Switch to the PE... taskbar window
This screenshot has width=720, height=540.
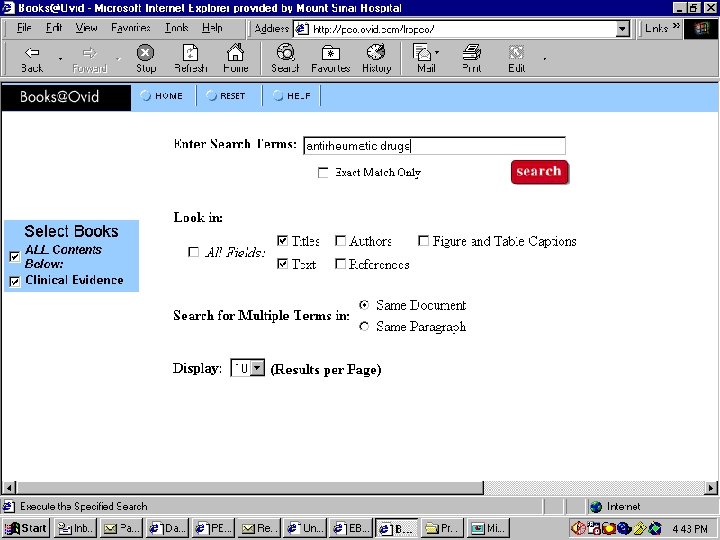(x=214, y=529)
